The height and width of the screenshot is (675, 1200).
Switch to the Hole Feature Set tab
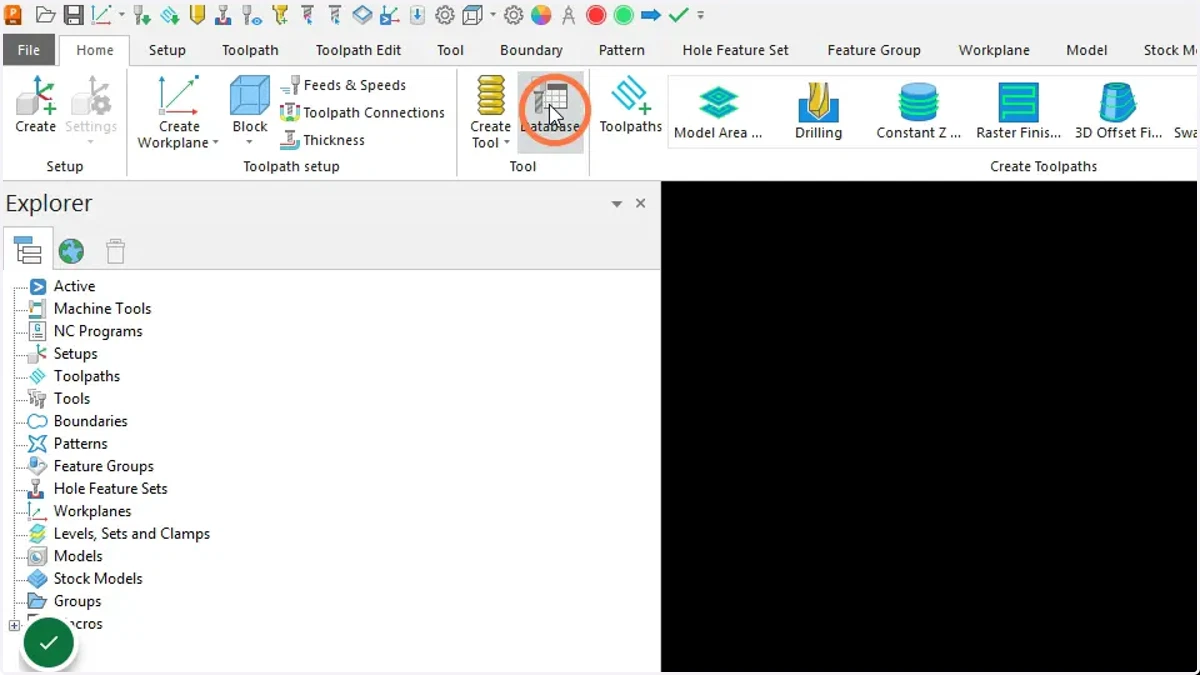(x=735, y=50)
